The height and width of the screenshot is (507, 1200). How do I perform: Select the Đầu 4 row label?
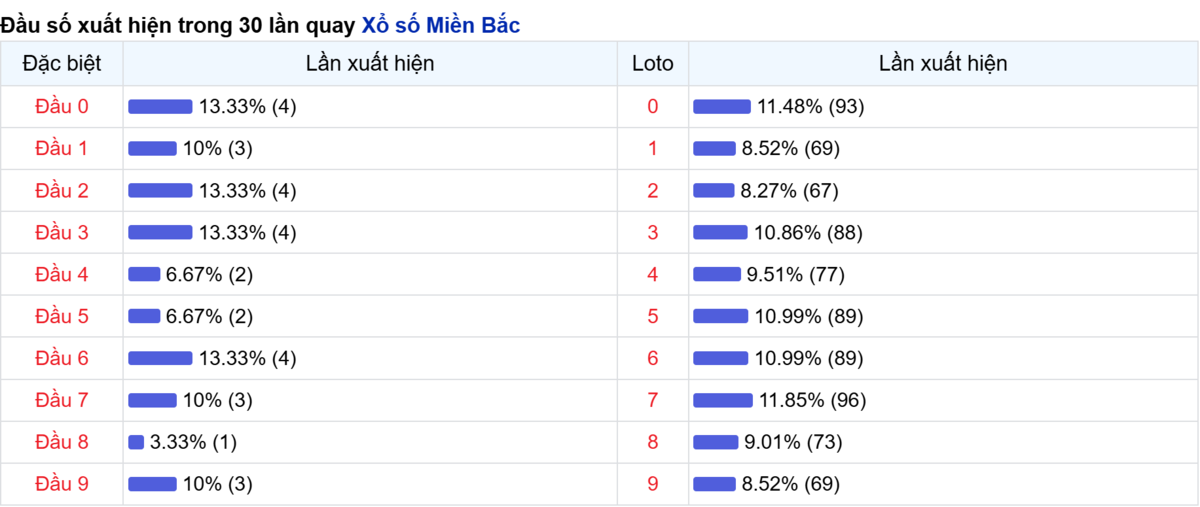(x=62, y=274)
